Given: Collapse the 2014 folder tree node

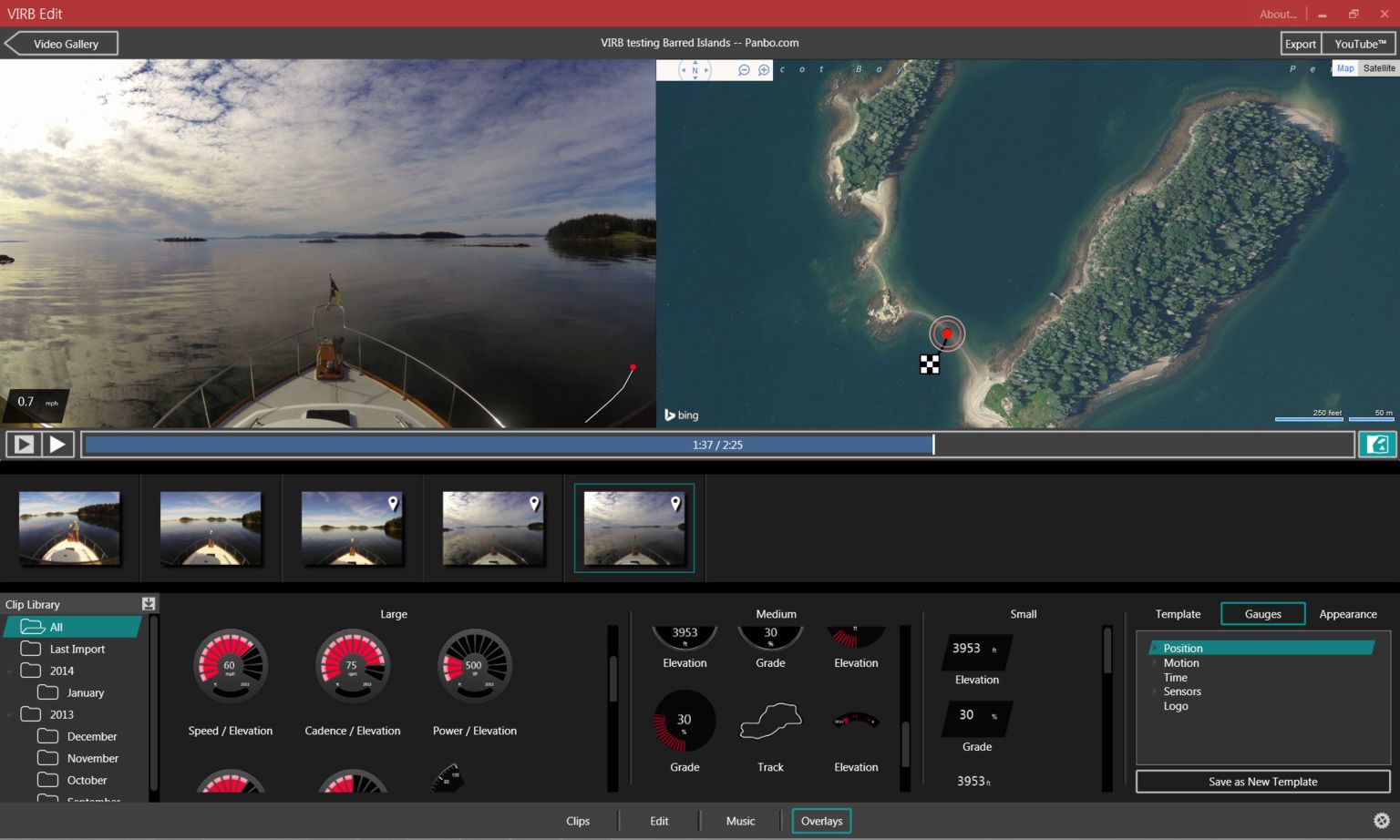Looking at the screenshot, I should (x=10, y=671).
